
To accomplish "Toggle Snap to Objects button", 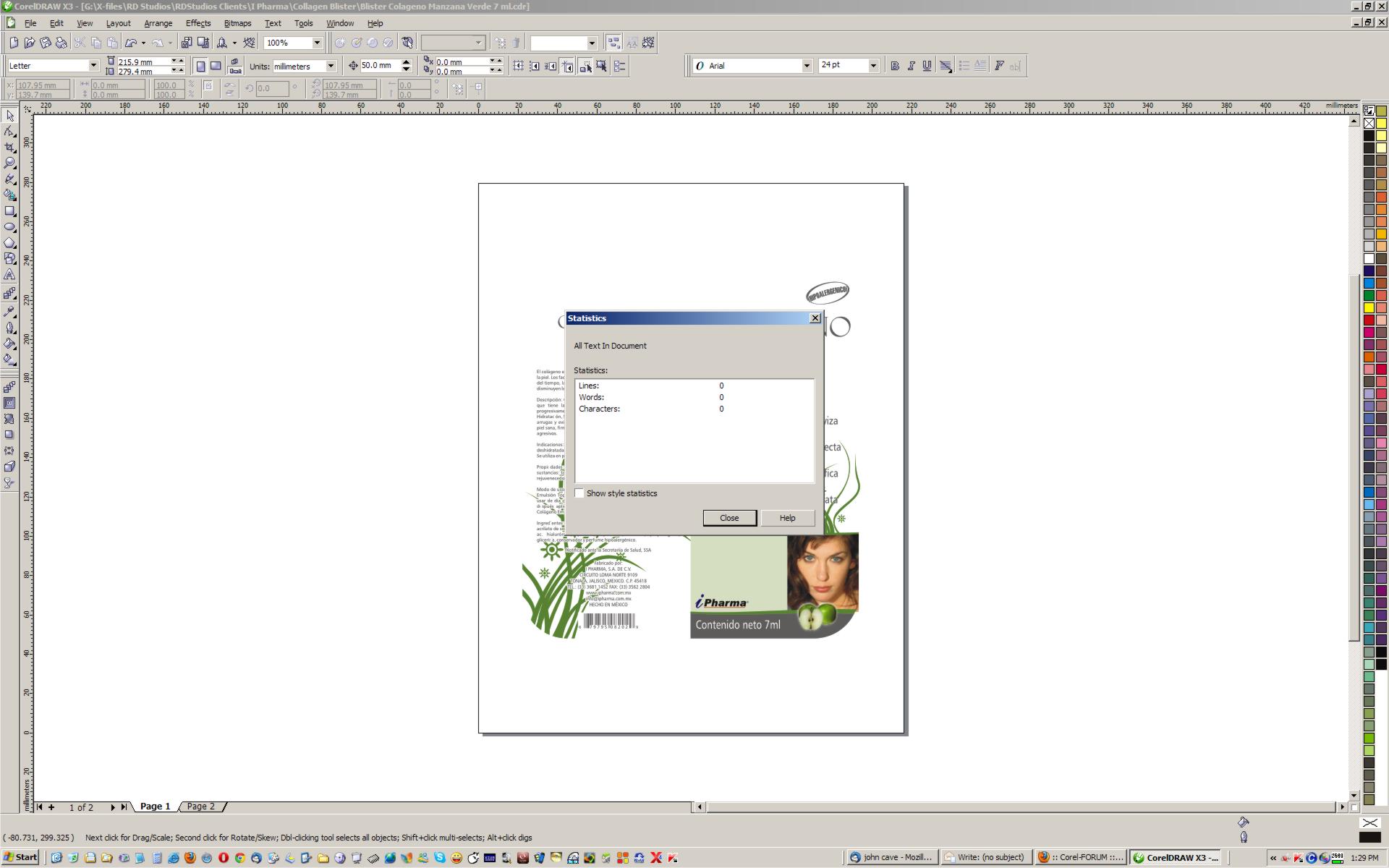I will click(551, 67).
